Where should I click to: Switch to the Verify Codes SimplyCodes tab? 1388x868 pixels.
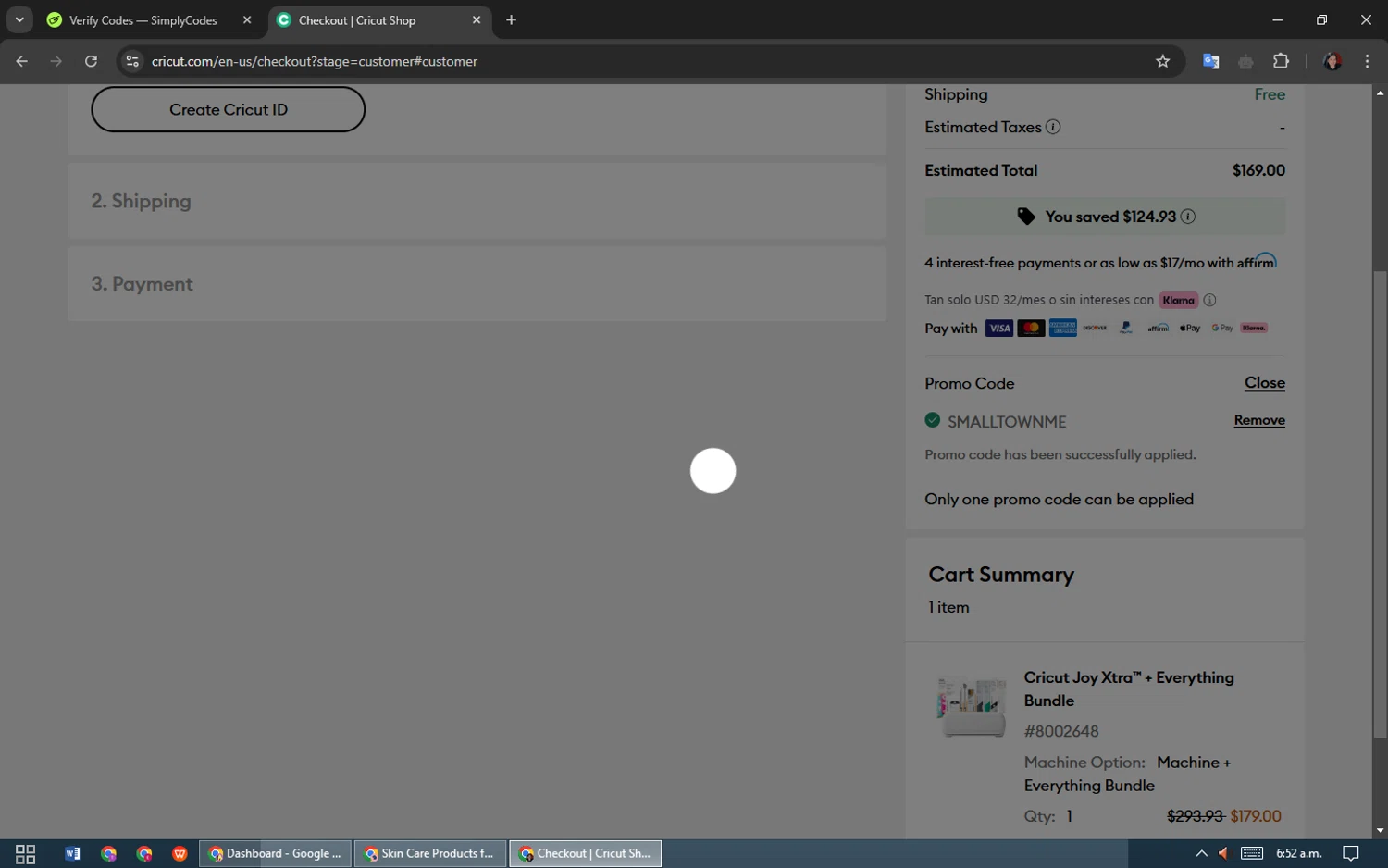tap(143, 20)
